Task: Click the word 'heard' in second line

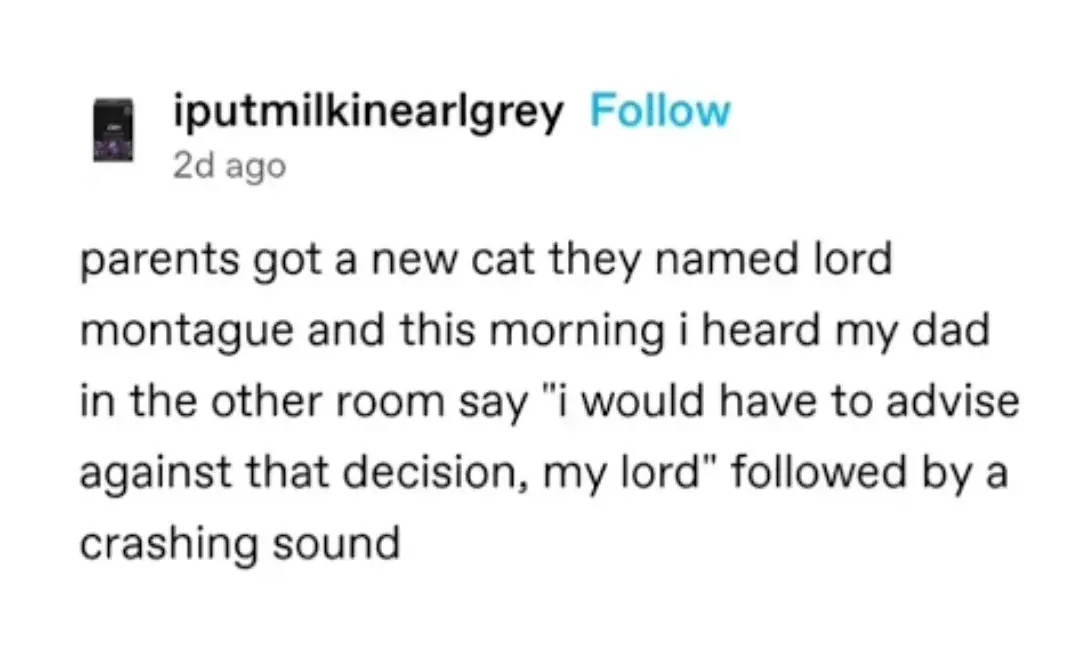Action: tap(761, 329)
